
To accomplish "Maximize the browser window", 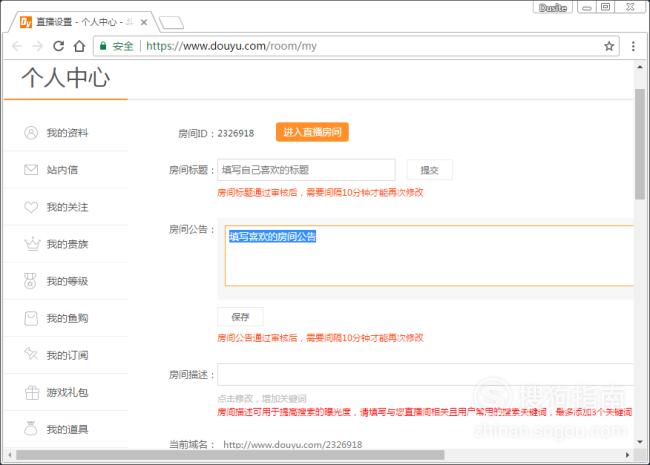I will click(606, 7).
